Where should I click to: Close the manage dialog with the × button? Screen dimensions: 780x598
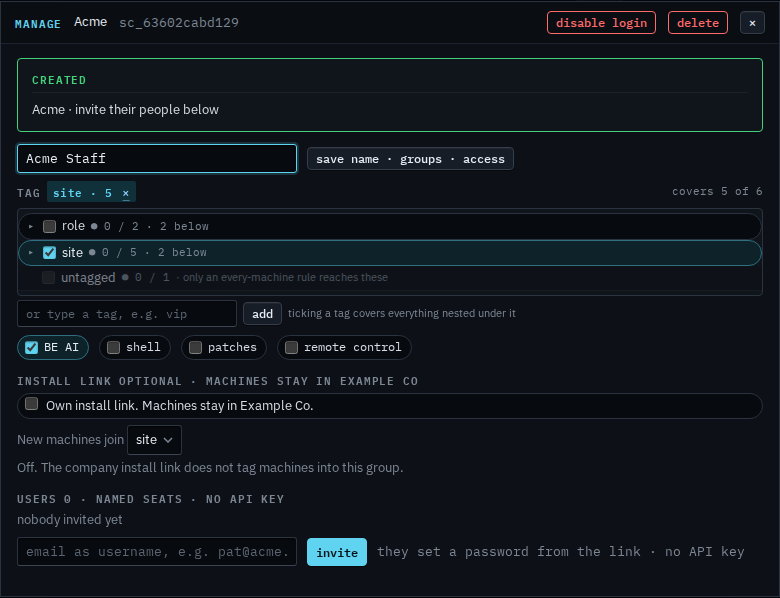click(752, 23)
